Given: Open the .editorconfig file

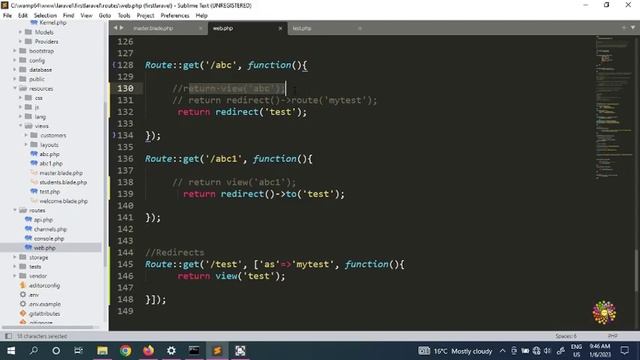Looking at the screenshot, I should point(44,285).
